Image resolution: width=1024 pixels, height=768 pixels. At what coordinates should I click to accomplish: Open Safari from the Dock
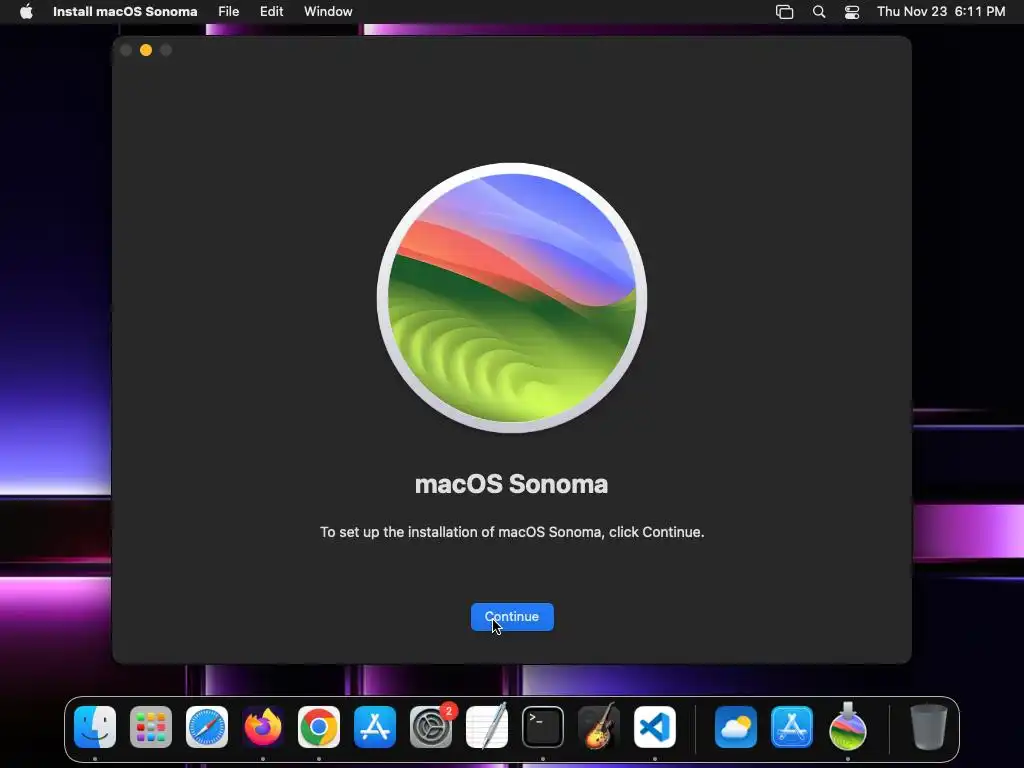pyautogui.click(x=207, y=727)
